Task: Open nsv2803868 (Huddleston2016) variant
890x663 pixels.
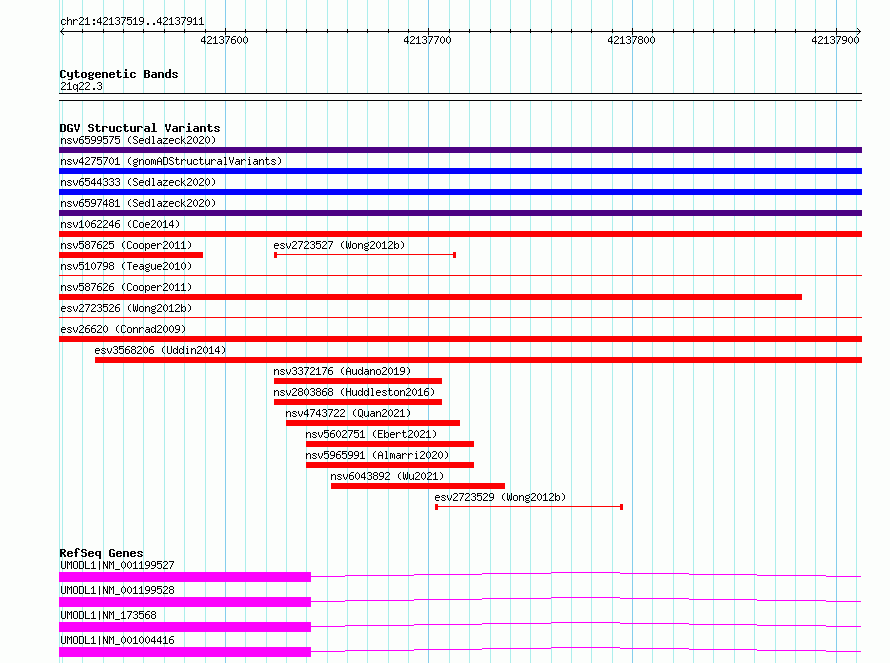Action: (x=354, y=392)
